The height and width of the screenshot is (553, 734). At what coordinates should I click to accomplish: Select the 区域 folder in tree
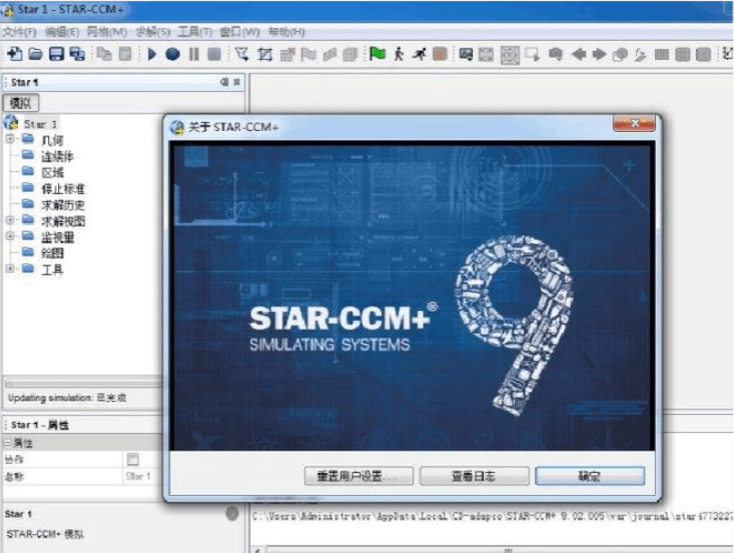coord(52,172)
